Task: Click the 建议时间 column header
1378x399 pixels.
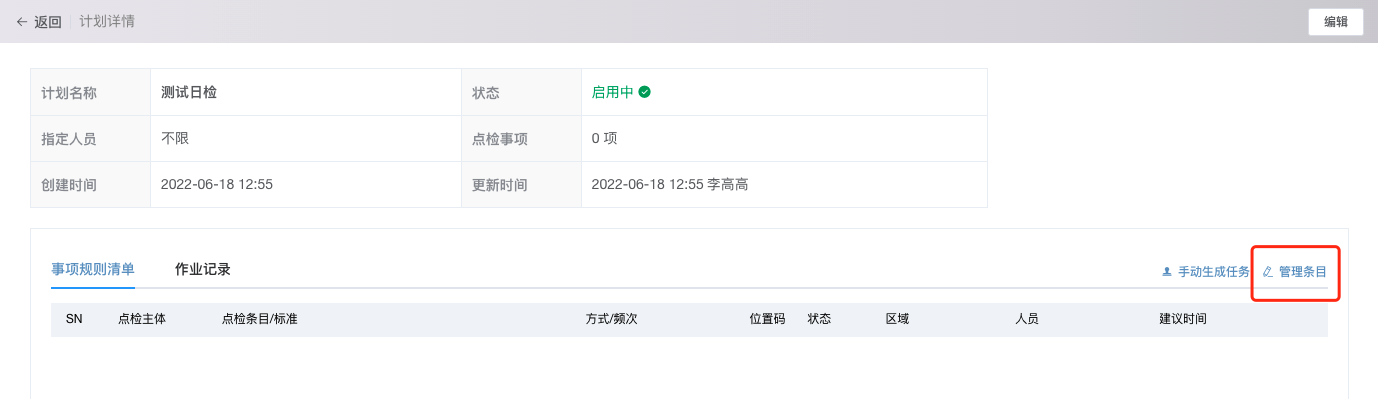Action: pyautogui.click(x=1183, y=319)
